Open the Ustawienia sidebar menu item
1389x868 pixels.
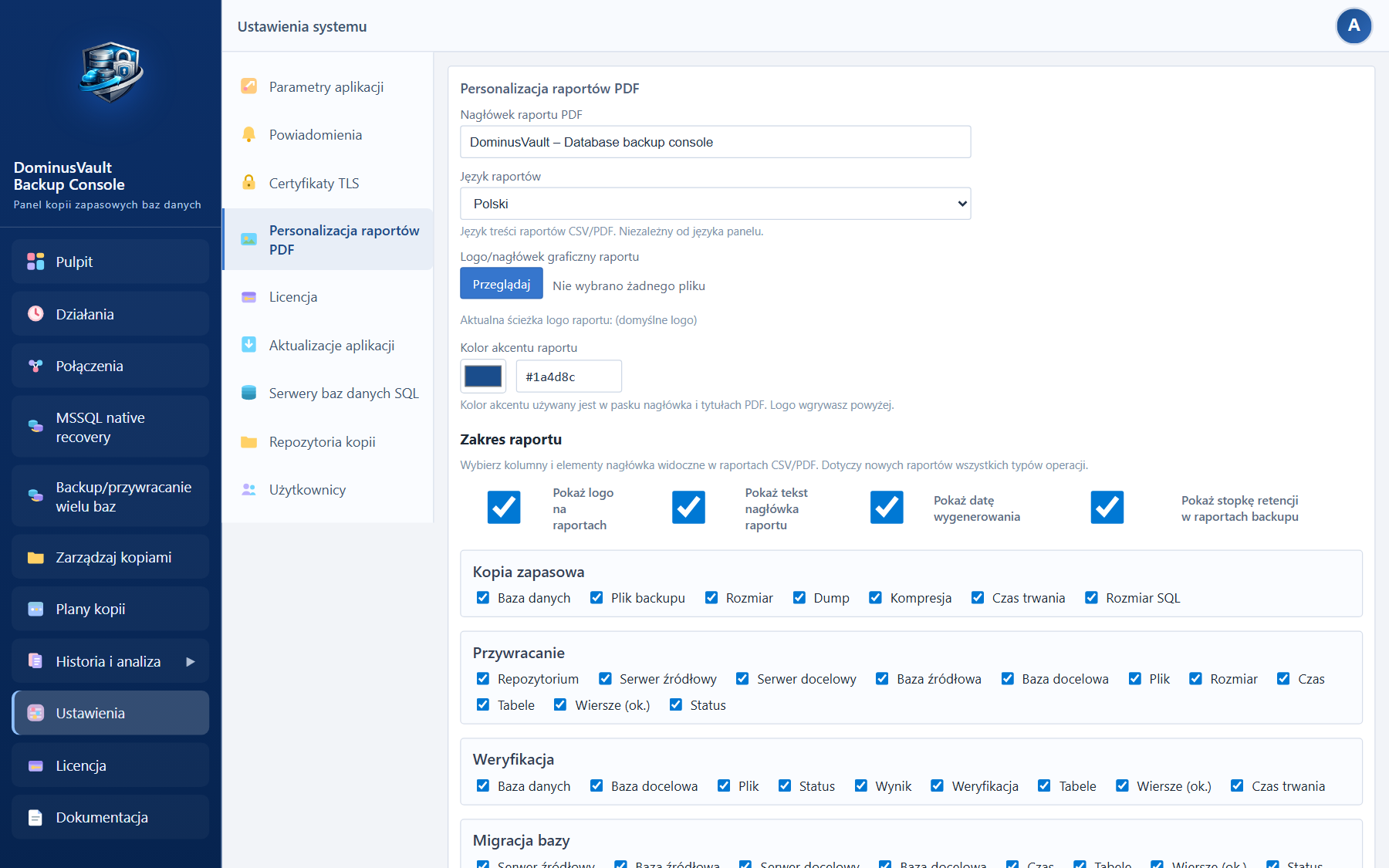[x=110, y=713]
